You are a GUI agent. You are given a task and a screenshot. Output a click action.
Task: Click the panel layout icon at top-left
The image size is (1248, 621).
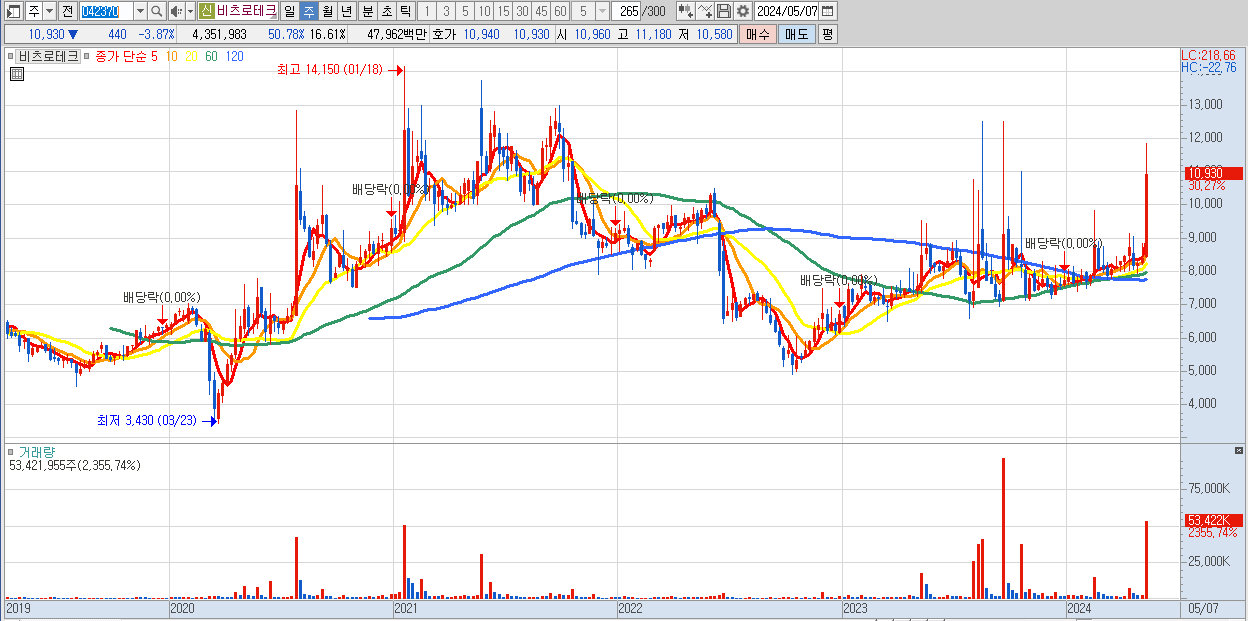click(13, 11)
